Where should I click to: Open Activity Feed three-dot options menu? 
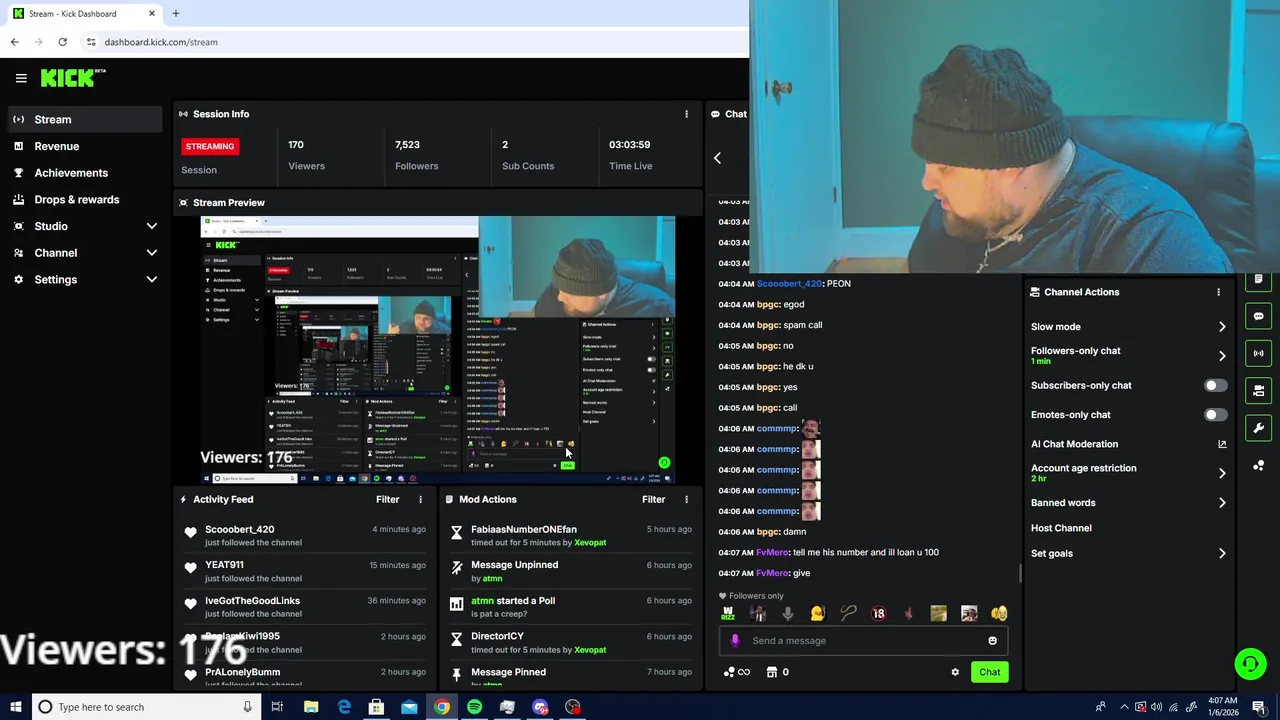coord(420,499)
